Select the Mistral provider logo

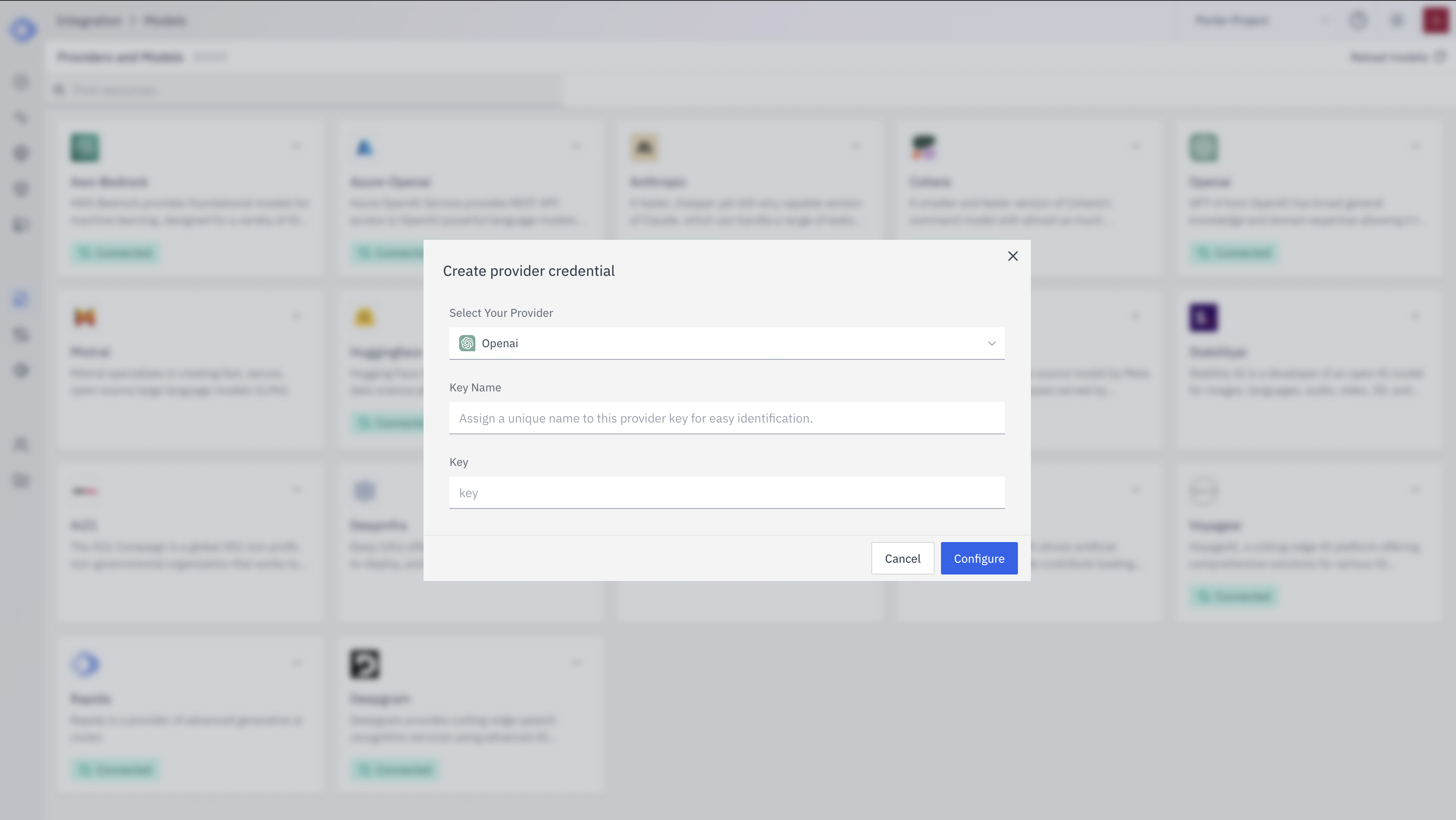85,317
